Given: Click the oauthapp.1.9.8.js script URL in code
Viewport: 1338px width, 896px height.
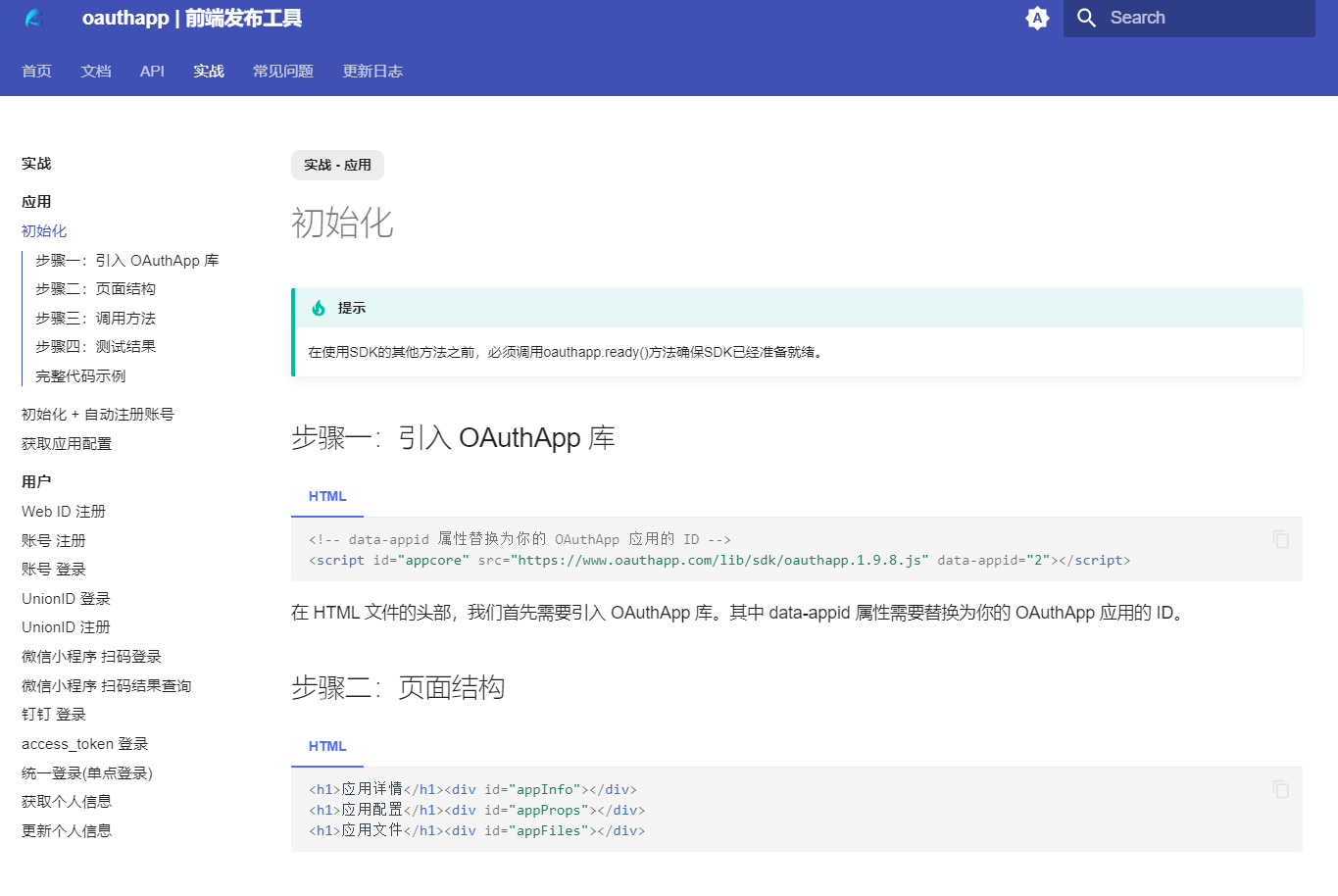Looking at the screenshot, I should coord(719,560).
